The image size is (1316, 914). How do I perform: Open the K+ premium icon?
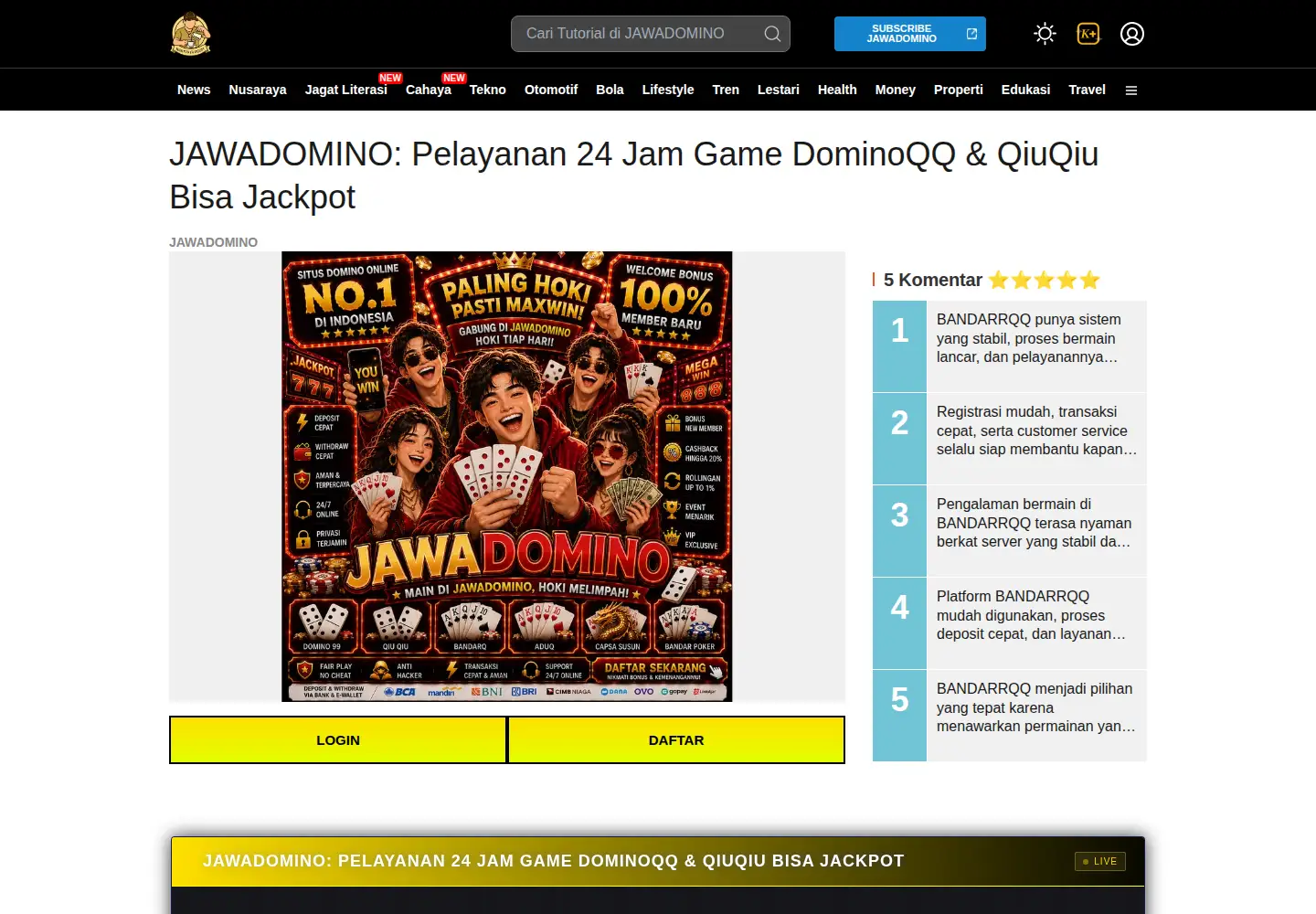click(x=1088, y=34)
